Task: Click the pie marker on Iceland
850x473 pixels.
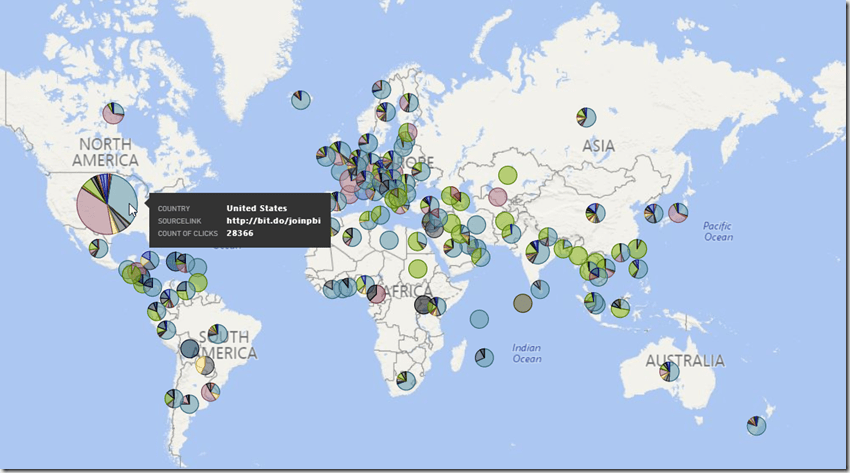Action: 301,99
